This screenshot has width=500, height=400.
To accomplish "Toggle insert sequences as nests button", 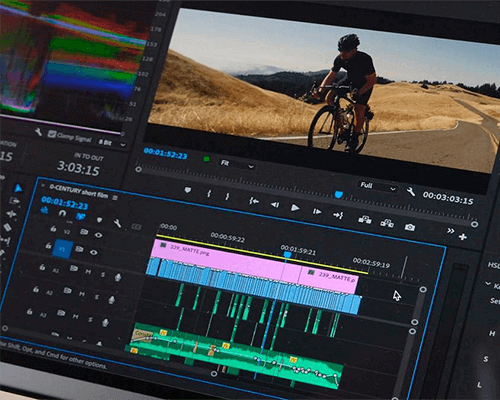I will 44,210.
